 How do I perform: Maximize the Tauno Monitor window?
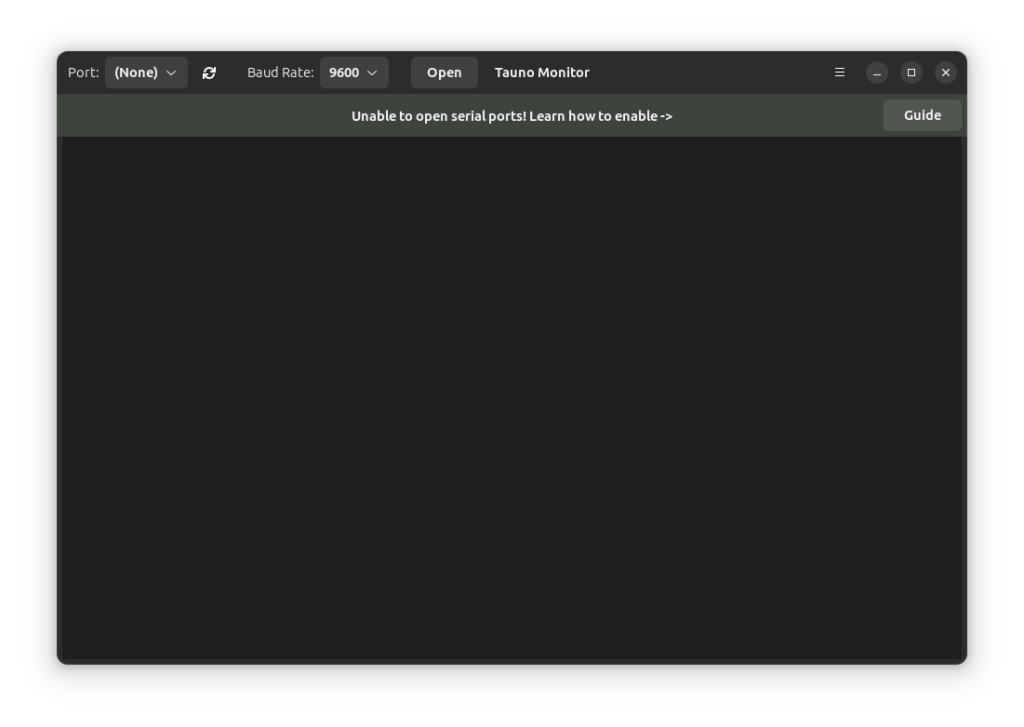tap(911, 73)
